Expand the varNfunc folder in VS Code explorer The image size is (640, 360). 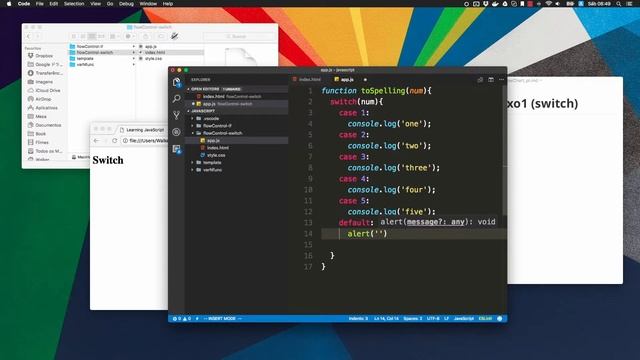click(193, 170)
